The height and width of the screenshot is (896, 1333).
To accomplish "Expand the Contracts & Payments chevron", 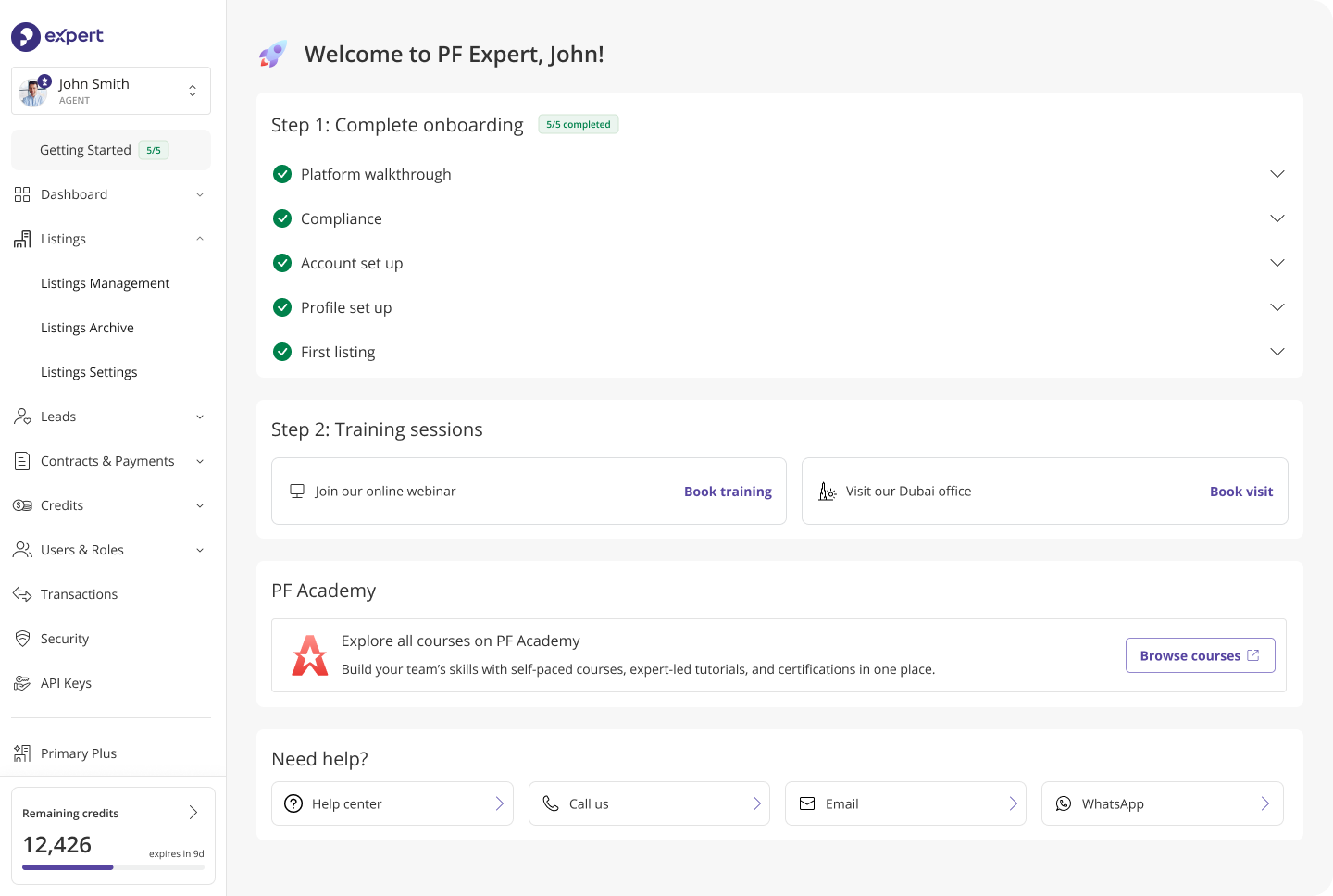I will [x=200, y=461].
